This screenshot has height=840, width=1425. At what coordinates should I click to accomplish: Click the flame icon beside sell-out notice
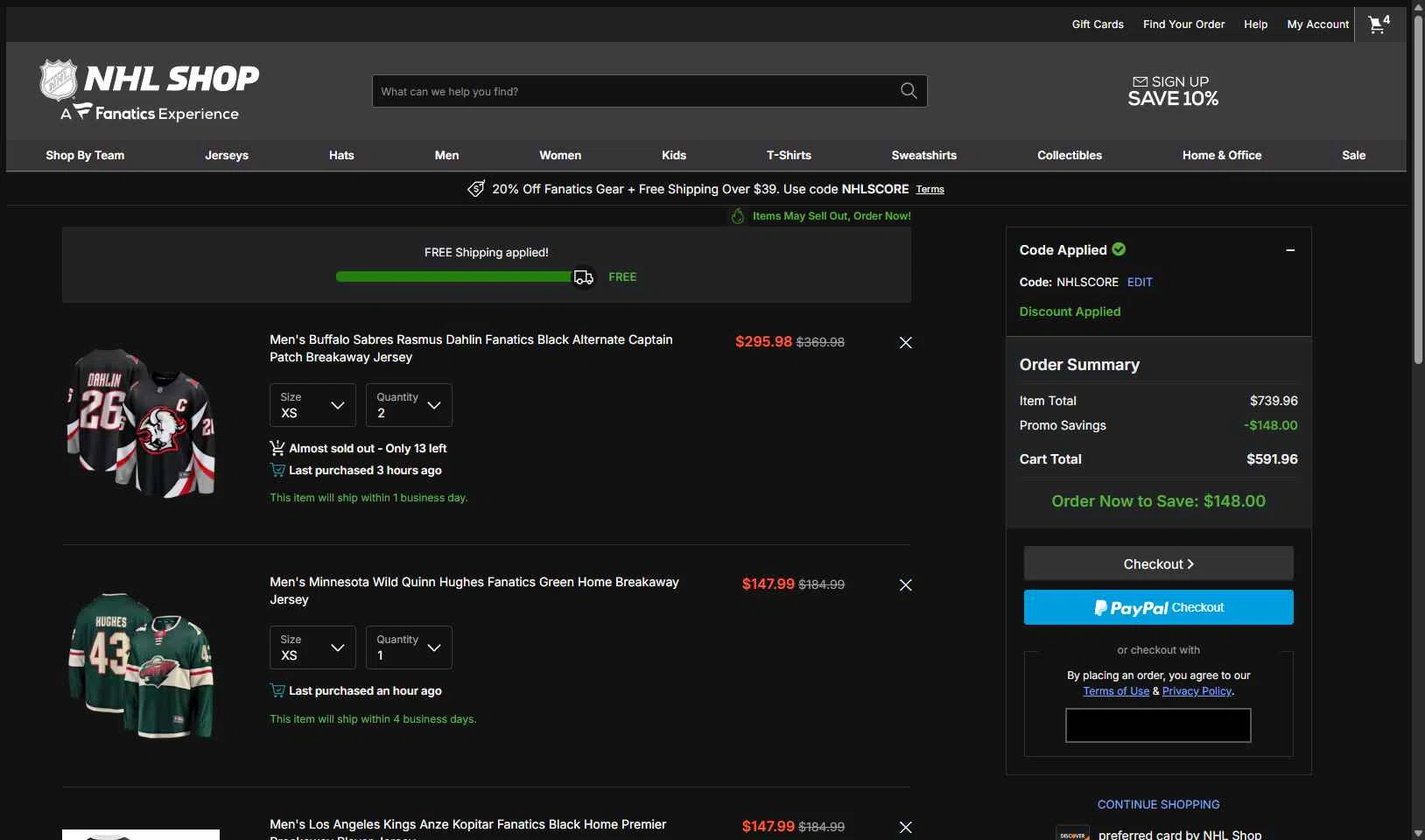pyautogui.click(x=738, y=216)
